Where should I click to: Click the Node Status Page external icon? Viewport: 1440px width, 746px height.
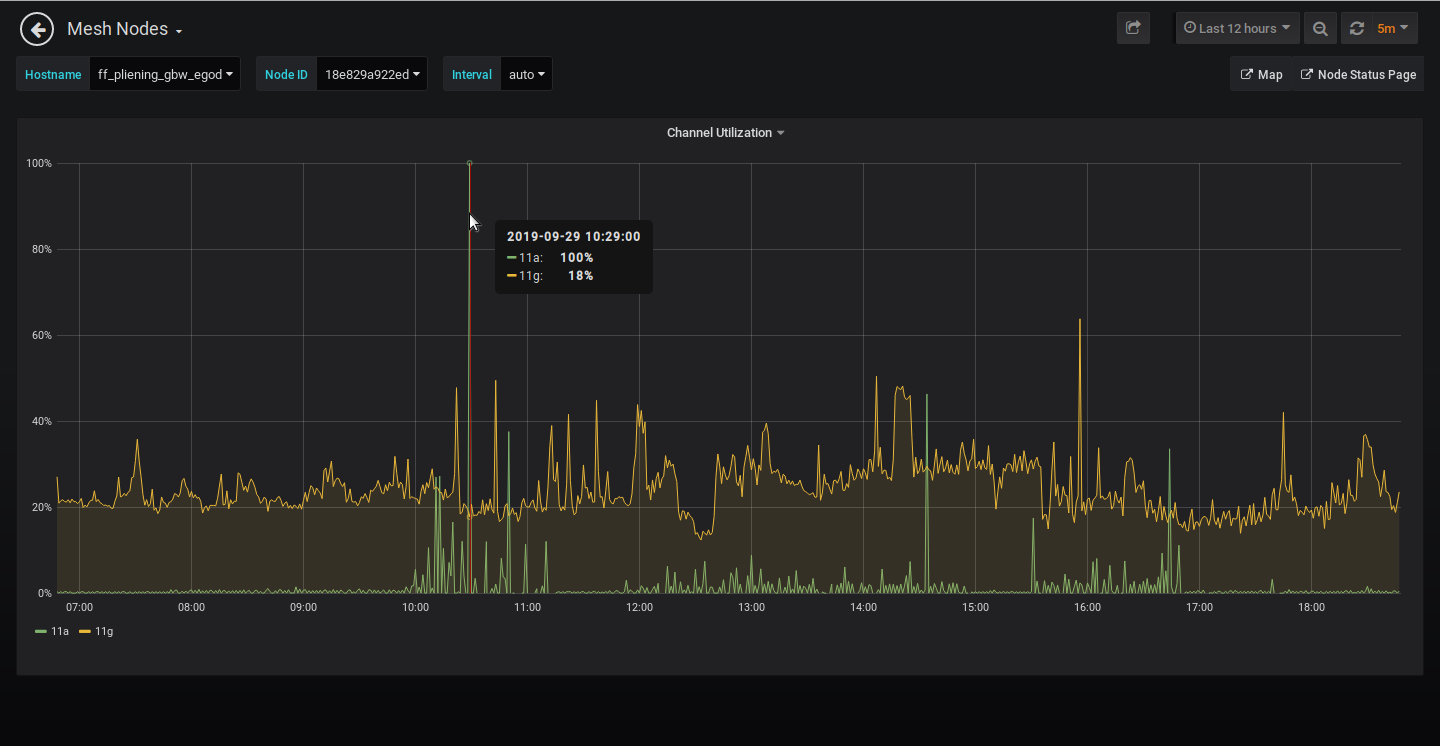pos(1306,74)
